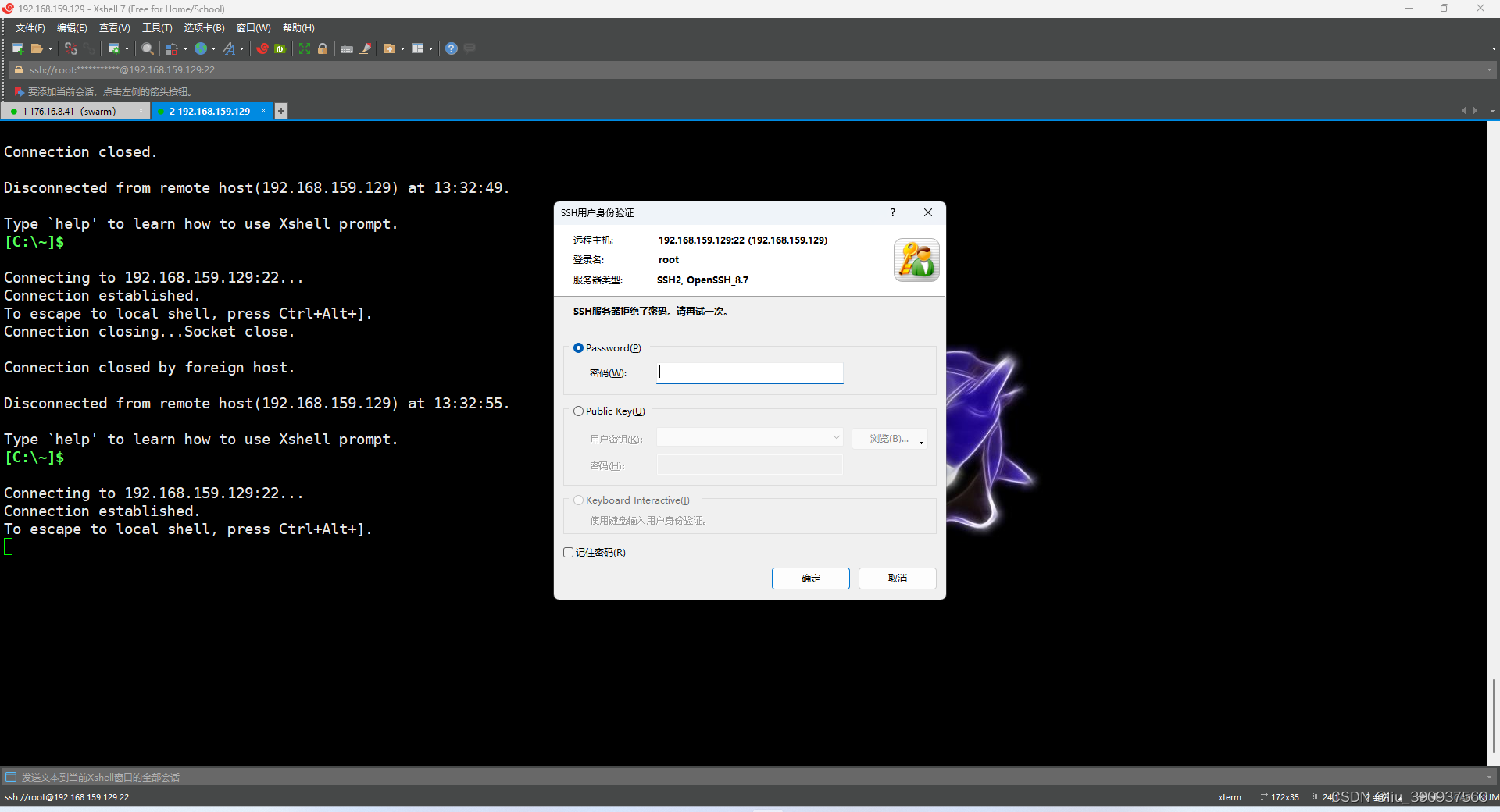
Task: Enable the 记住密码 remember password checkbox
Action: tap(568, 552)
